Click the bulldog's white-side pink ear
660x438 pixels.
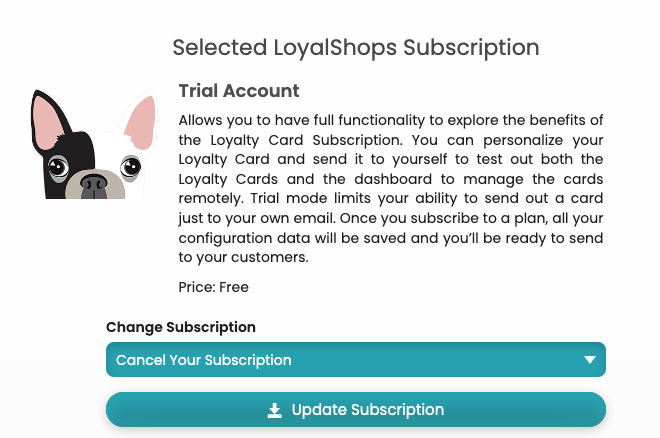click(141, 122)
